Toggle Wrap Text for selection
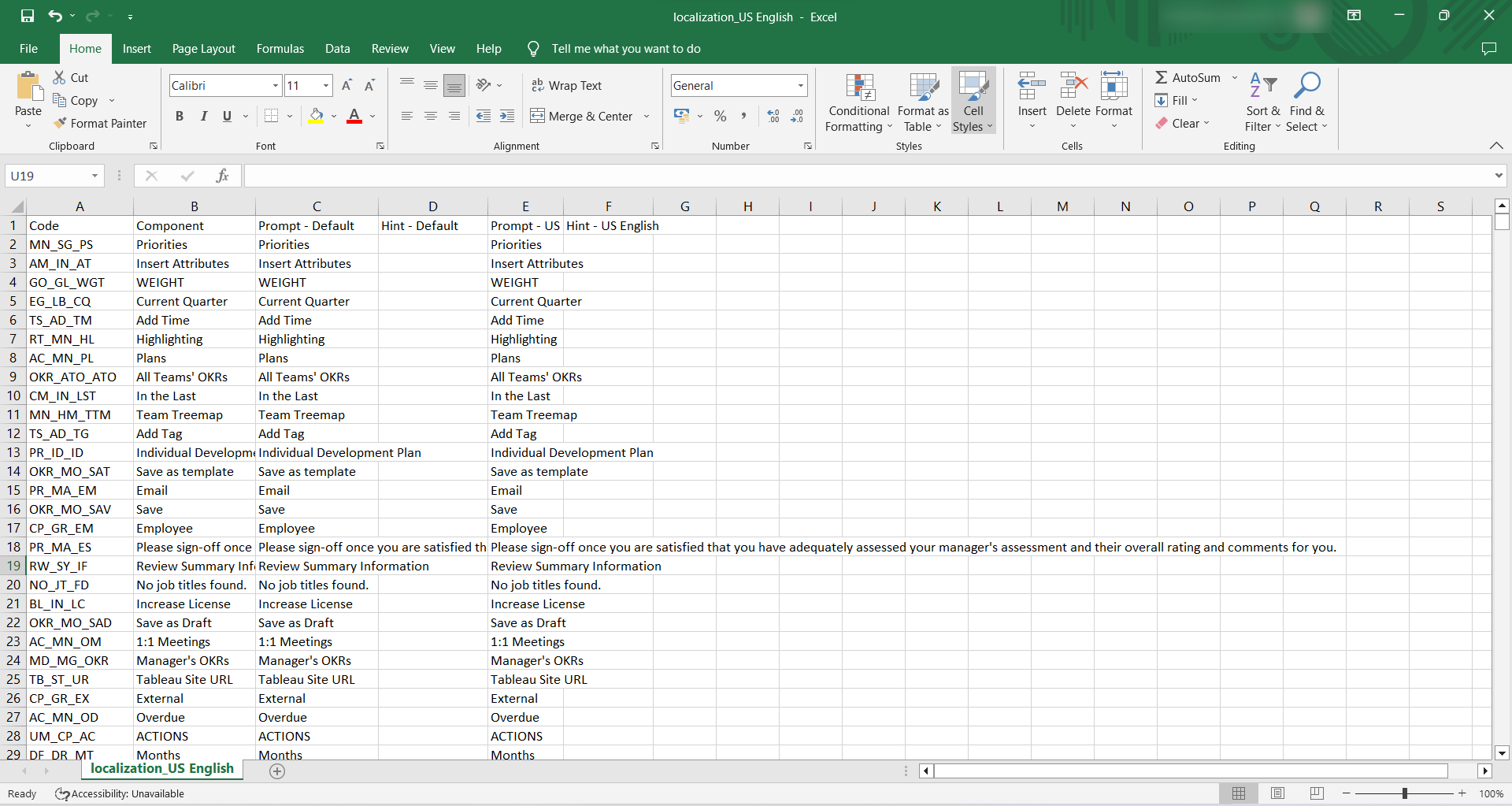This screenshot has width=1512, height=806. click(x=568, y=85)
